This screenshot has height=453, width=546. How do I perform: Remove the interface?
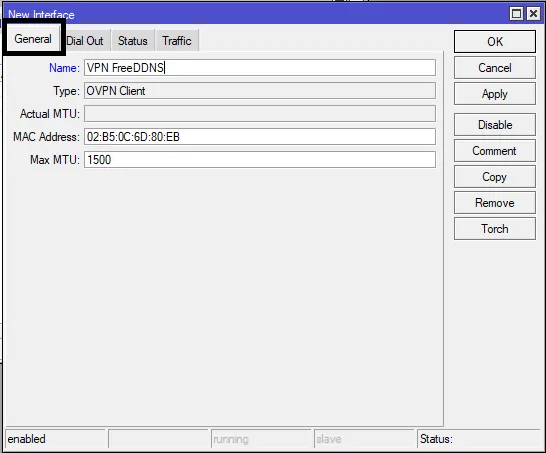click(494, 203)
